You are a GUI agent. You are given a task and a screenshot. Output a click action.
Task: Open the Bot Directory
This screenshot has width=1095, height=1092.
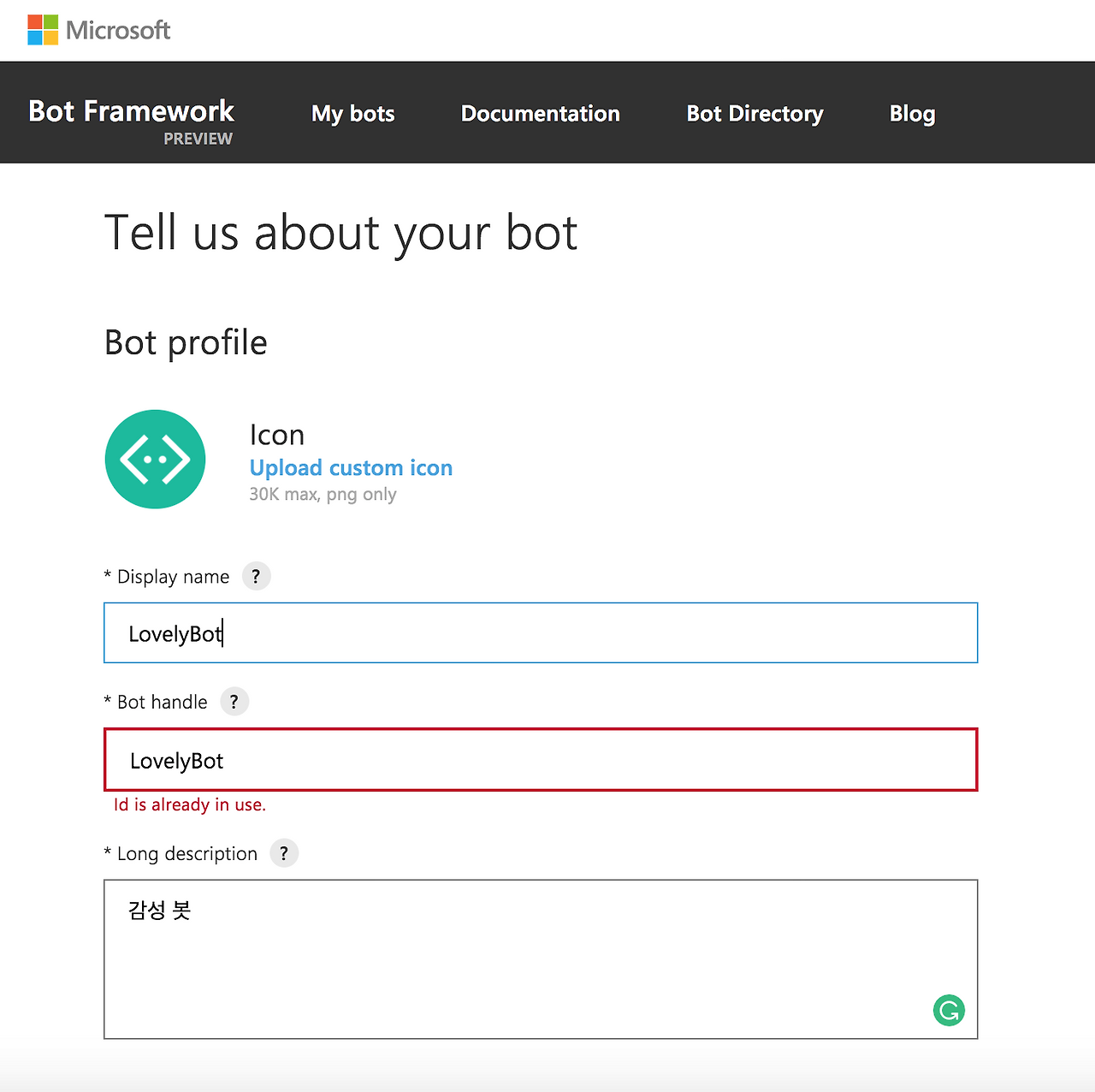[x=755, y=113]
